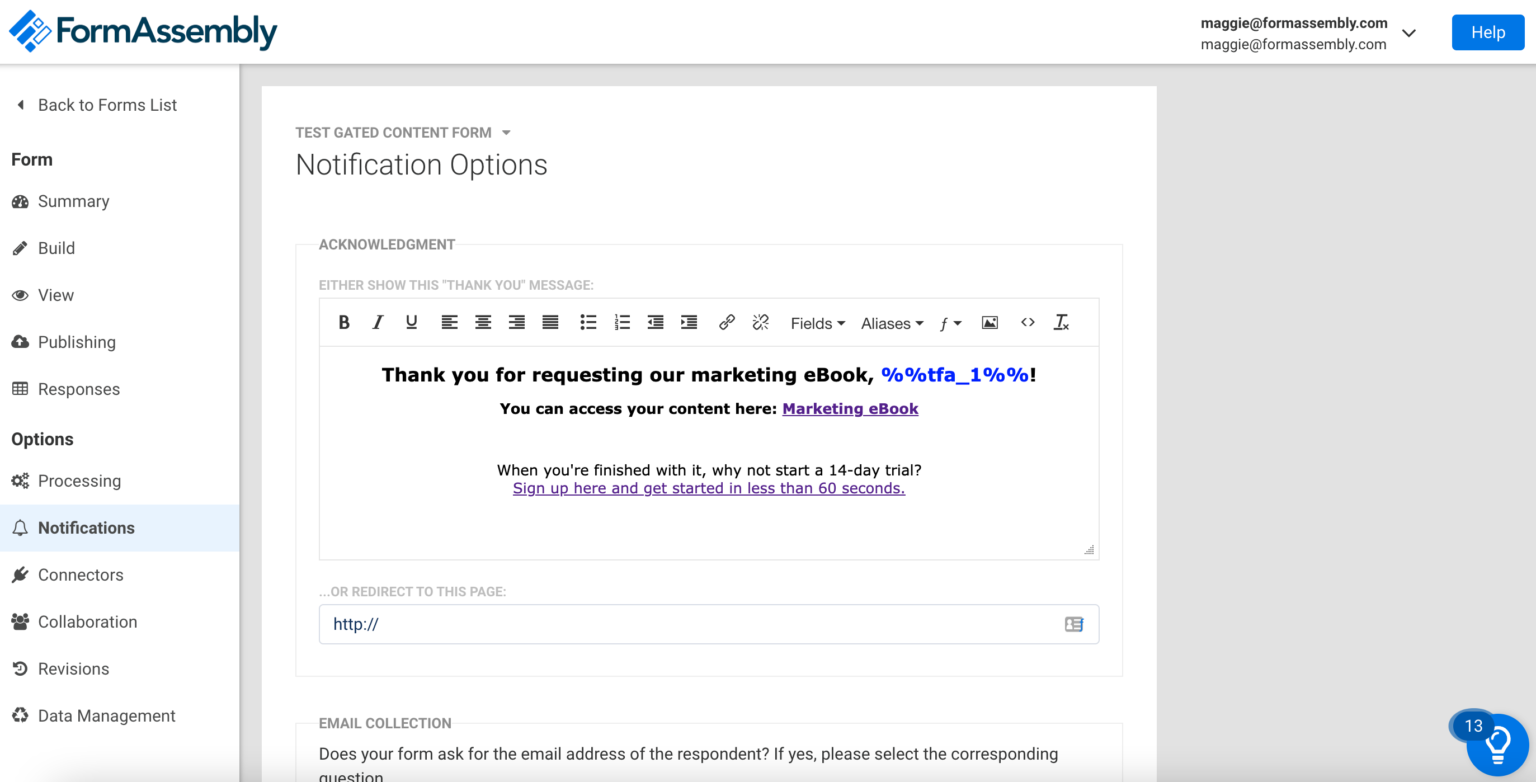
Task: Decrease indent in the editor
Action: (655, 323)
